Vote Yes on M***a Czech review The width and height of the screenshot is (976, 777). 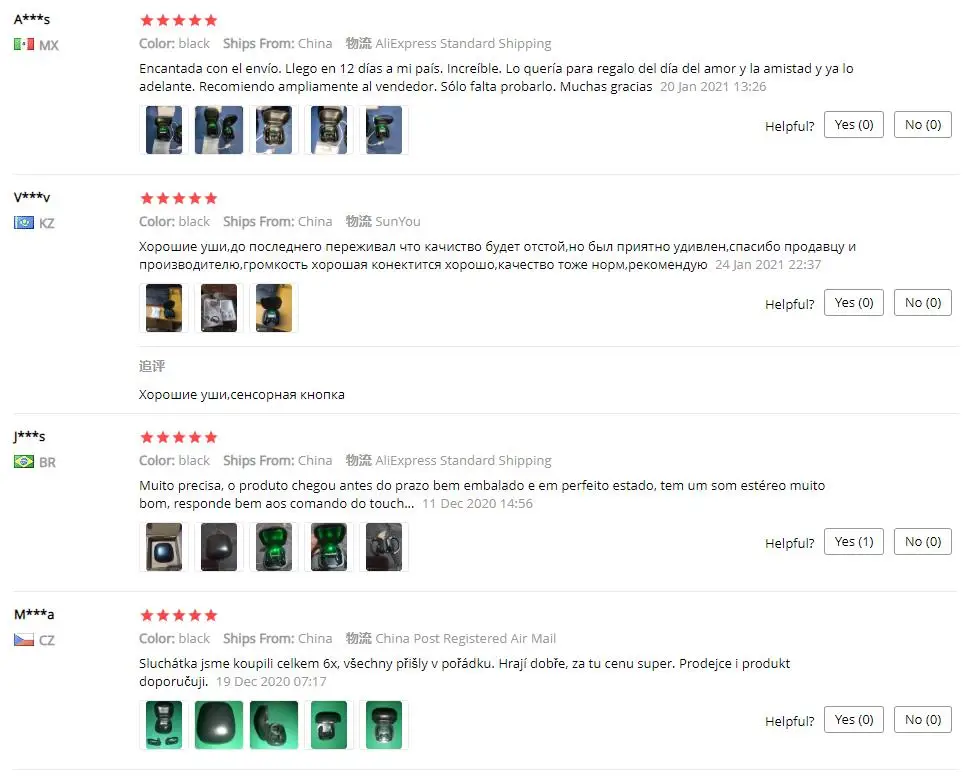coord(853,720)
